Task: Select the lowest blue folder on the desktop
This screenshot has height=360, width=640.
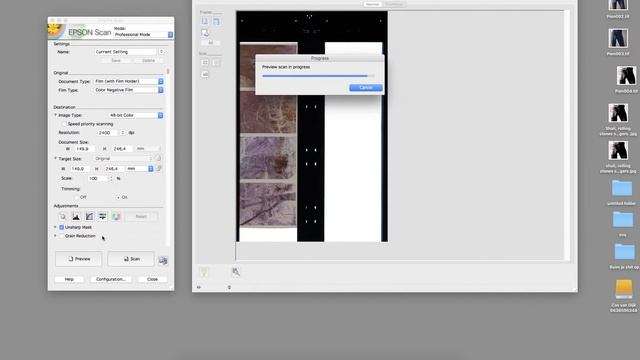Action: pos(624,252)
